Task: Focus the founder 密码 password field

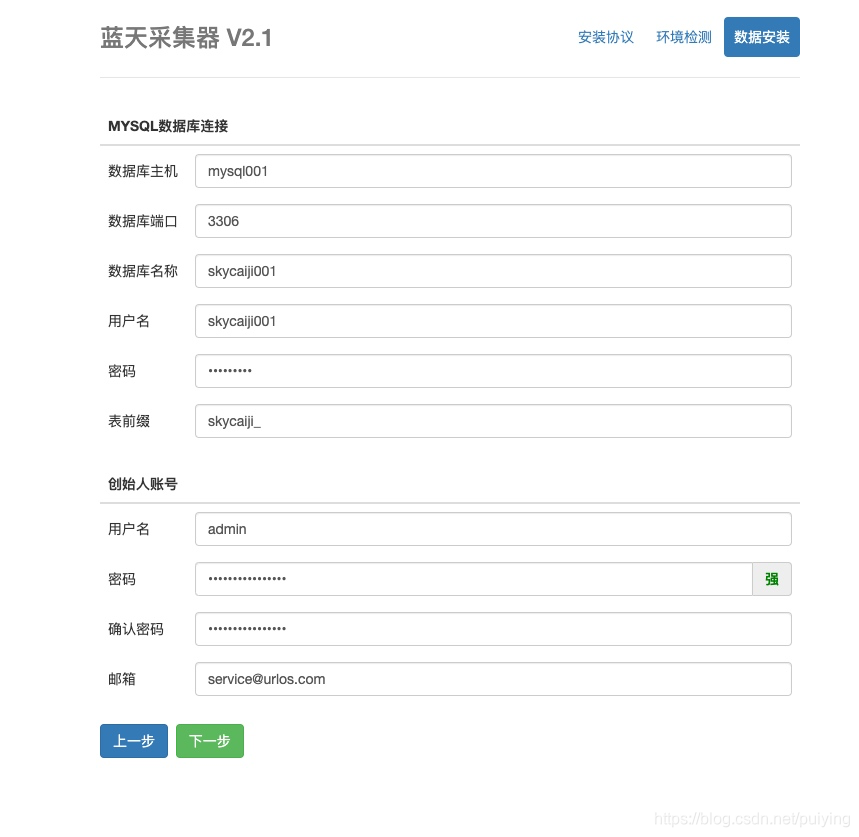Action: pos(474,579)
